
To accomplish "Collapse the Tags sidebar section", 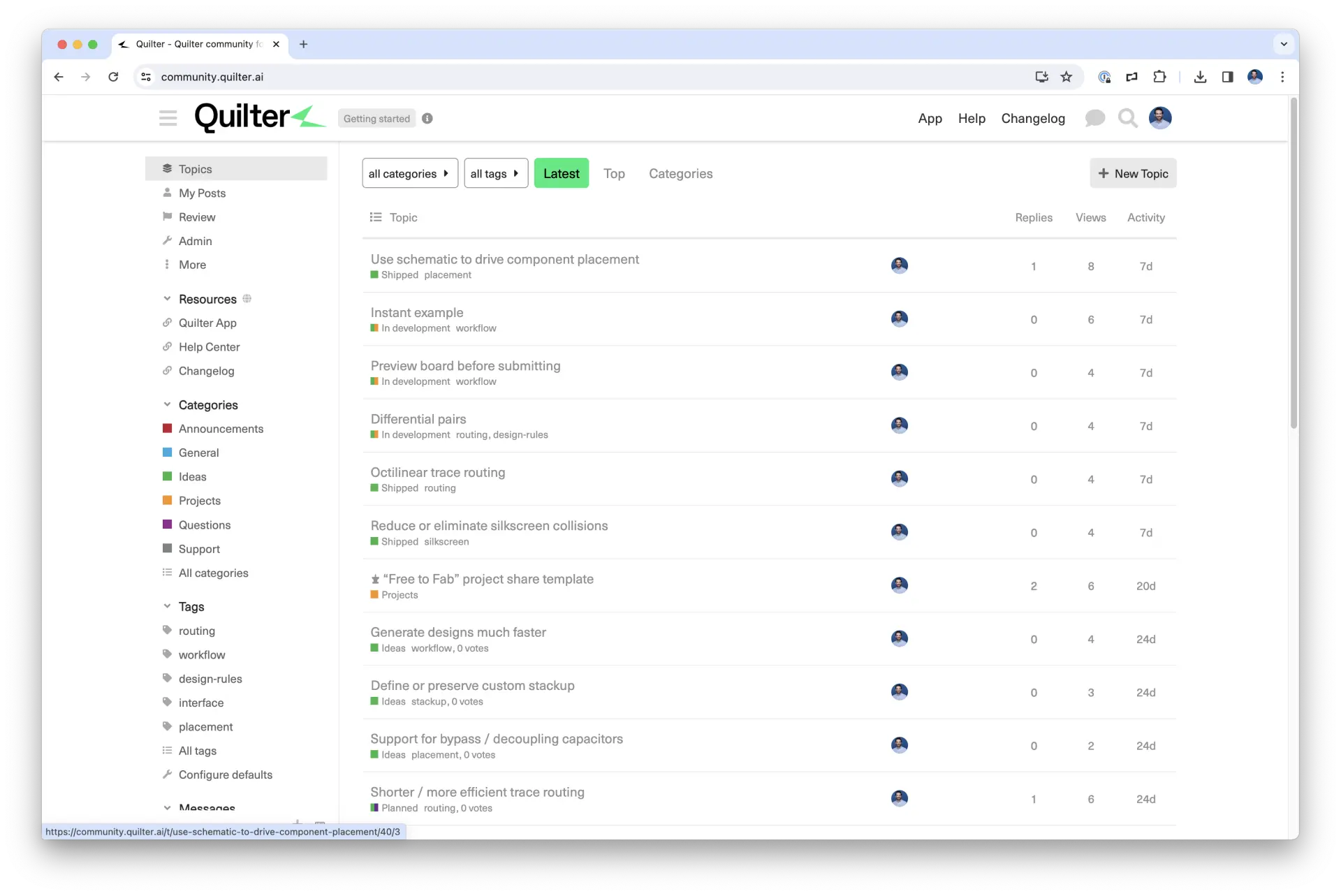I will click(167, 606).
